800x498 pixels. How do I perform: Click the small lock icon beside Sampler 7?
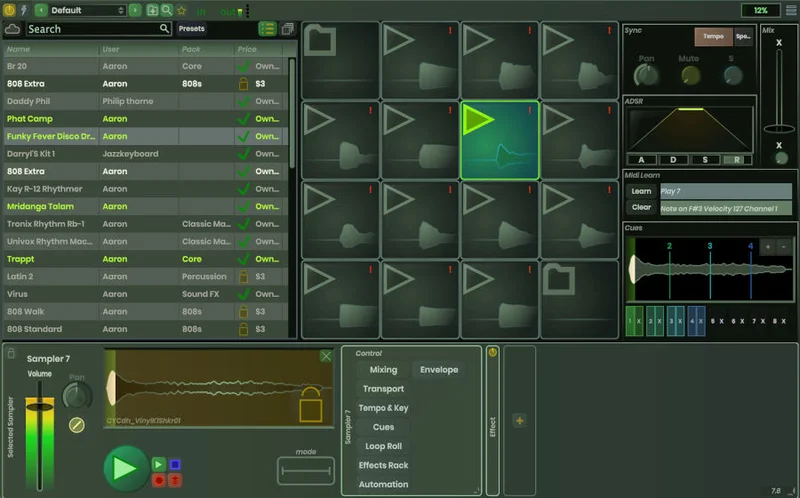[x=11, y=353]
